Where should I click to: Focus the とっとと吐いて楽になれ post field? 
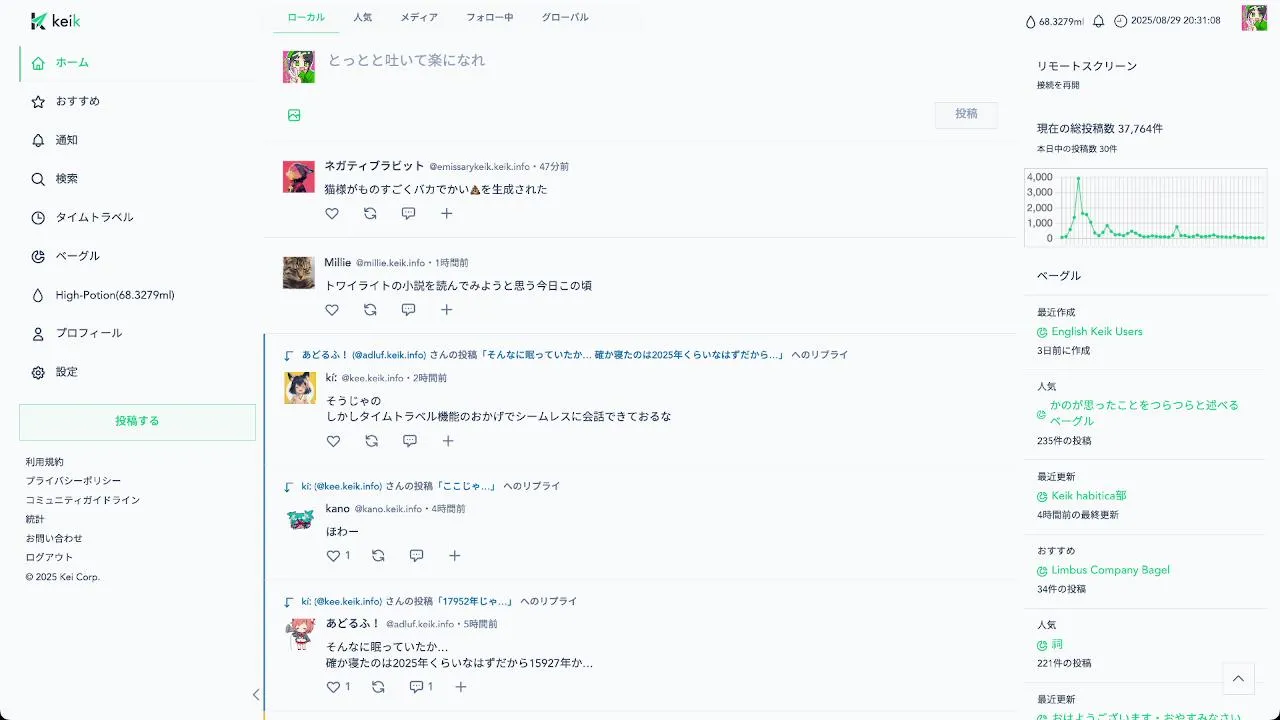[x=660, y=60]
